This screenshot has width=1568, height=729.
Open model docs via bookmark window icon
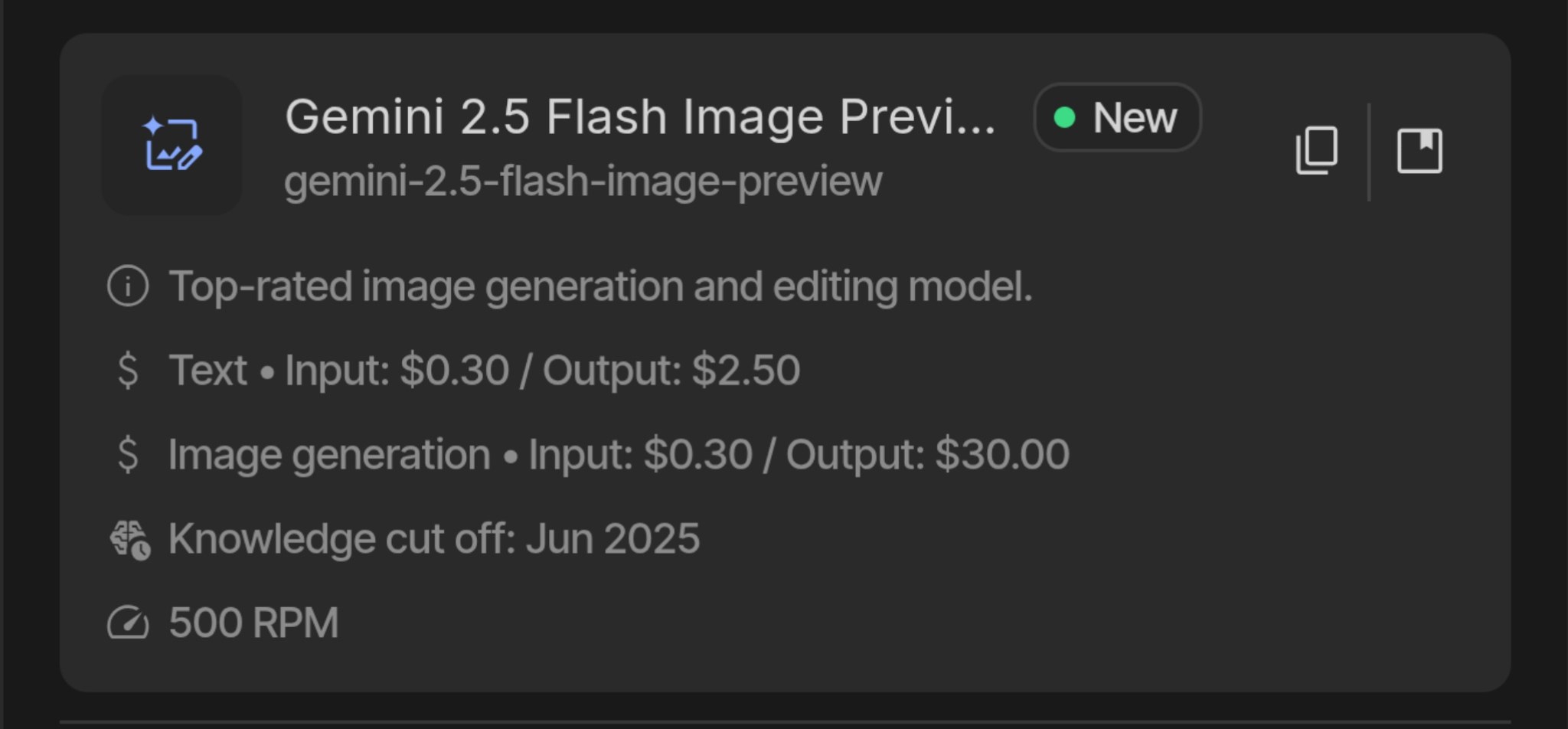tap(1419, 151)
